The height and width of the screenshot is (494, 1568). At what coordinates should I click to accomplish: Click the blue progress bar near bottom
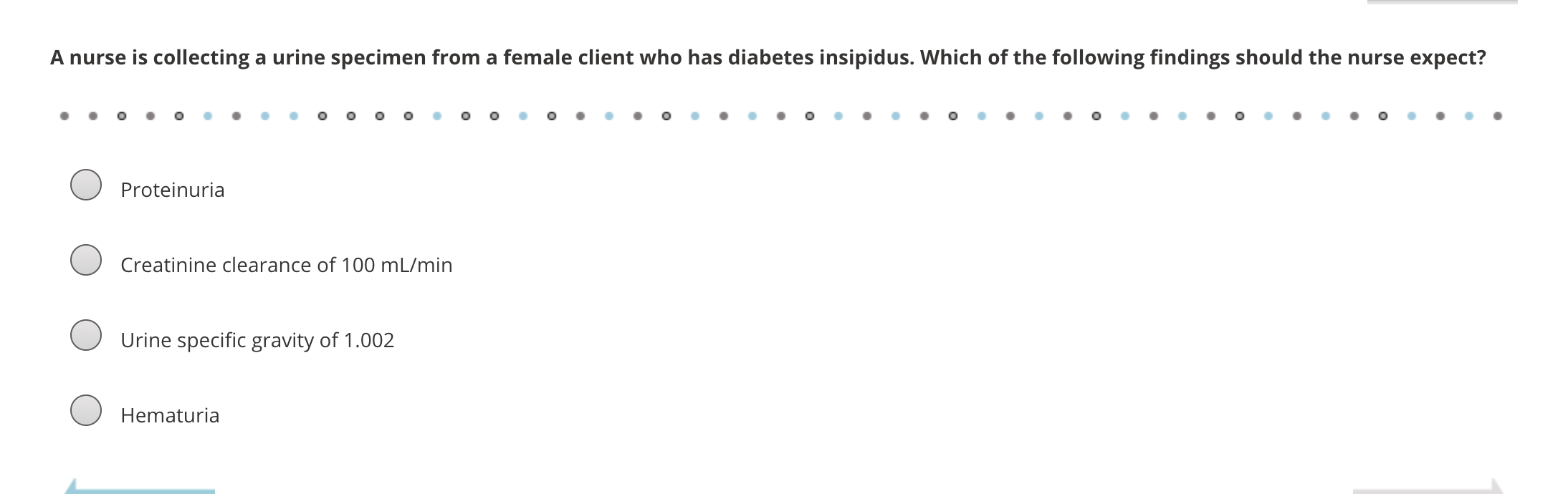143,490
